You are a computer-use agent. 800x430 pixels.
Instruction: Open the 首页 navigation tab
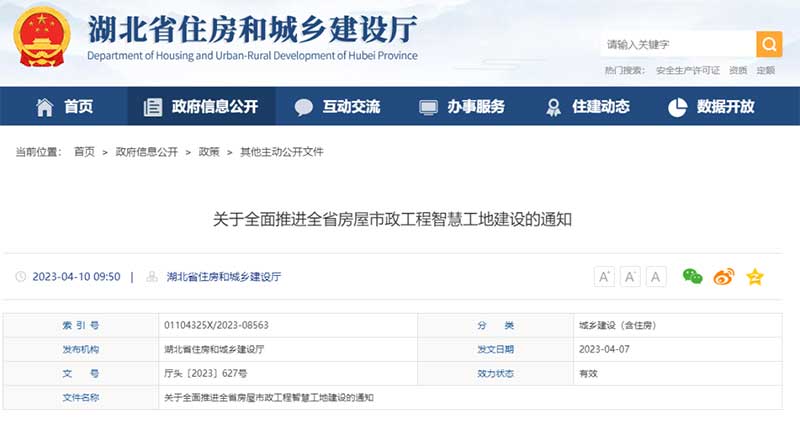[x=65, y=107]
